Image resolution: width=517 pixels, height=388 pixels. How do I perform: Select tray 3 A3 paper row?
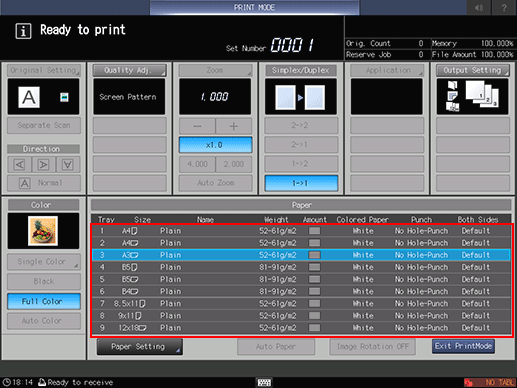coord(301,255)
